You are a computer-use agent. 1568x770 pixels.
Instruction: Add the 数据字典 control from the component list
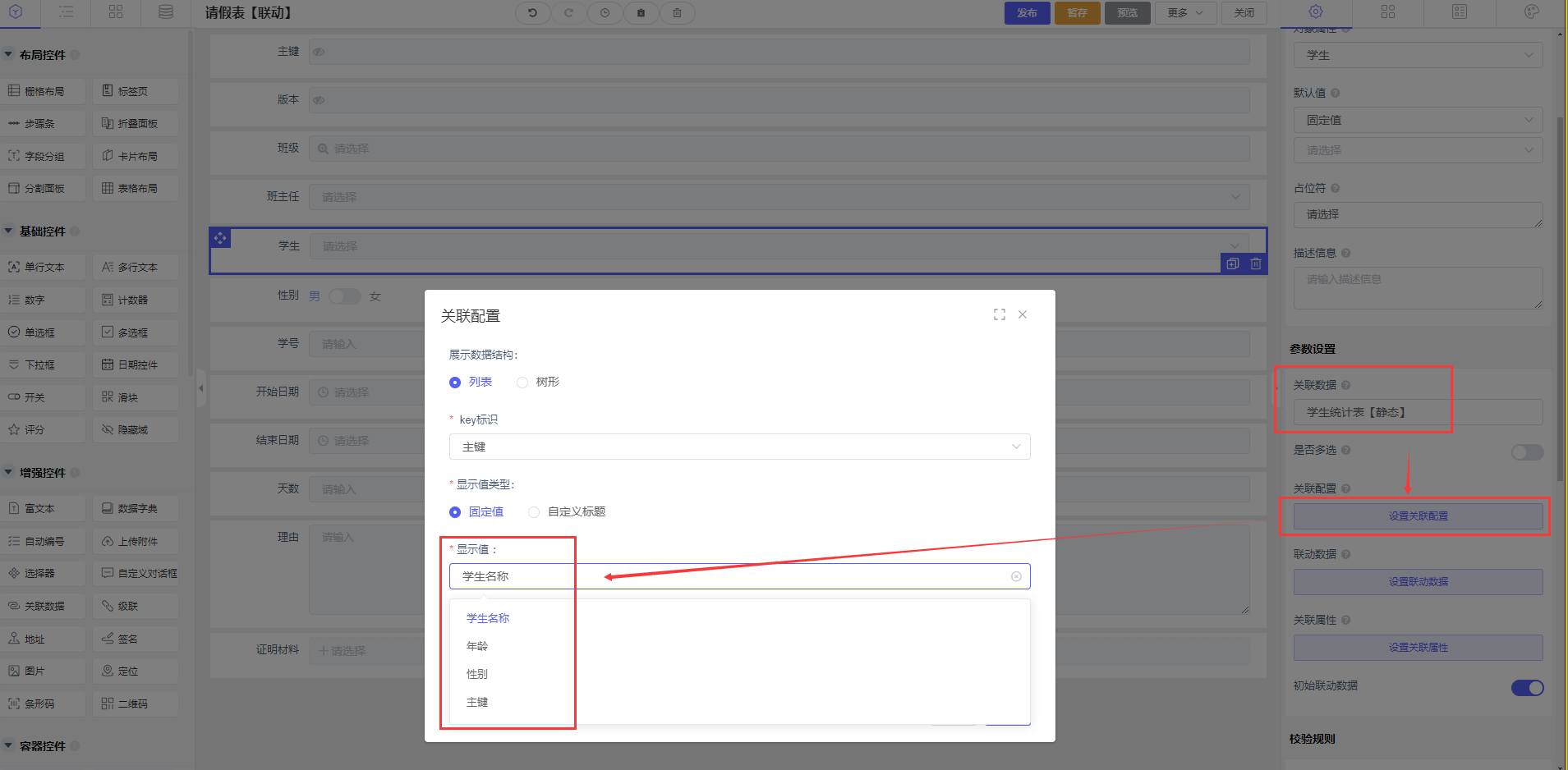[136, 509]
